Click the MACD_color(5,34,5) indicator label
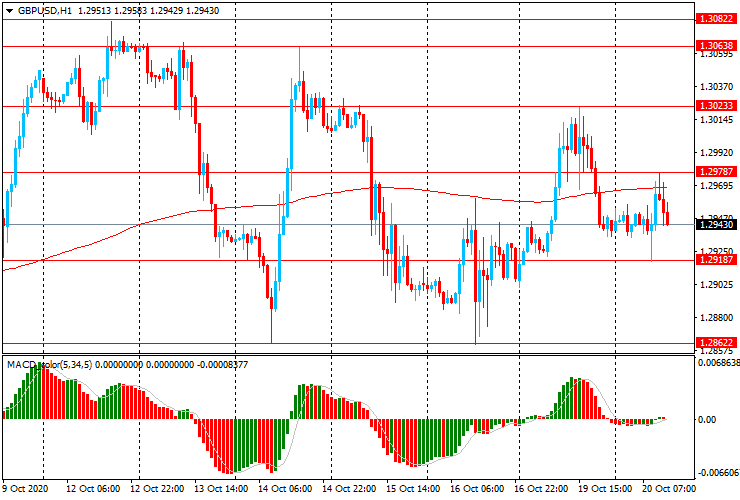Screen dimensions: 740x500 50,364
